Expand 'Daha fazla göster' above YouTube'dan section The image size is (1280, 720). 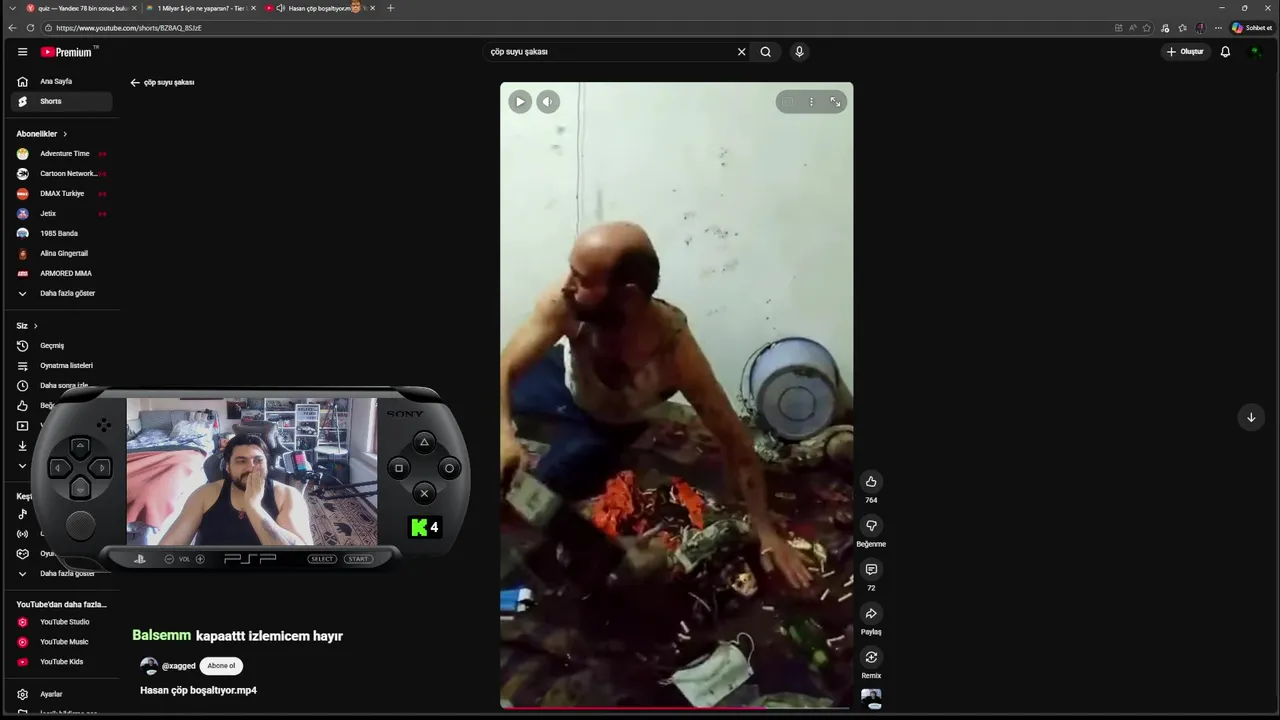click(62, 574)
